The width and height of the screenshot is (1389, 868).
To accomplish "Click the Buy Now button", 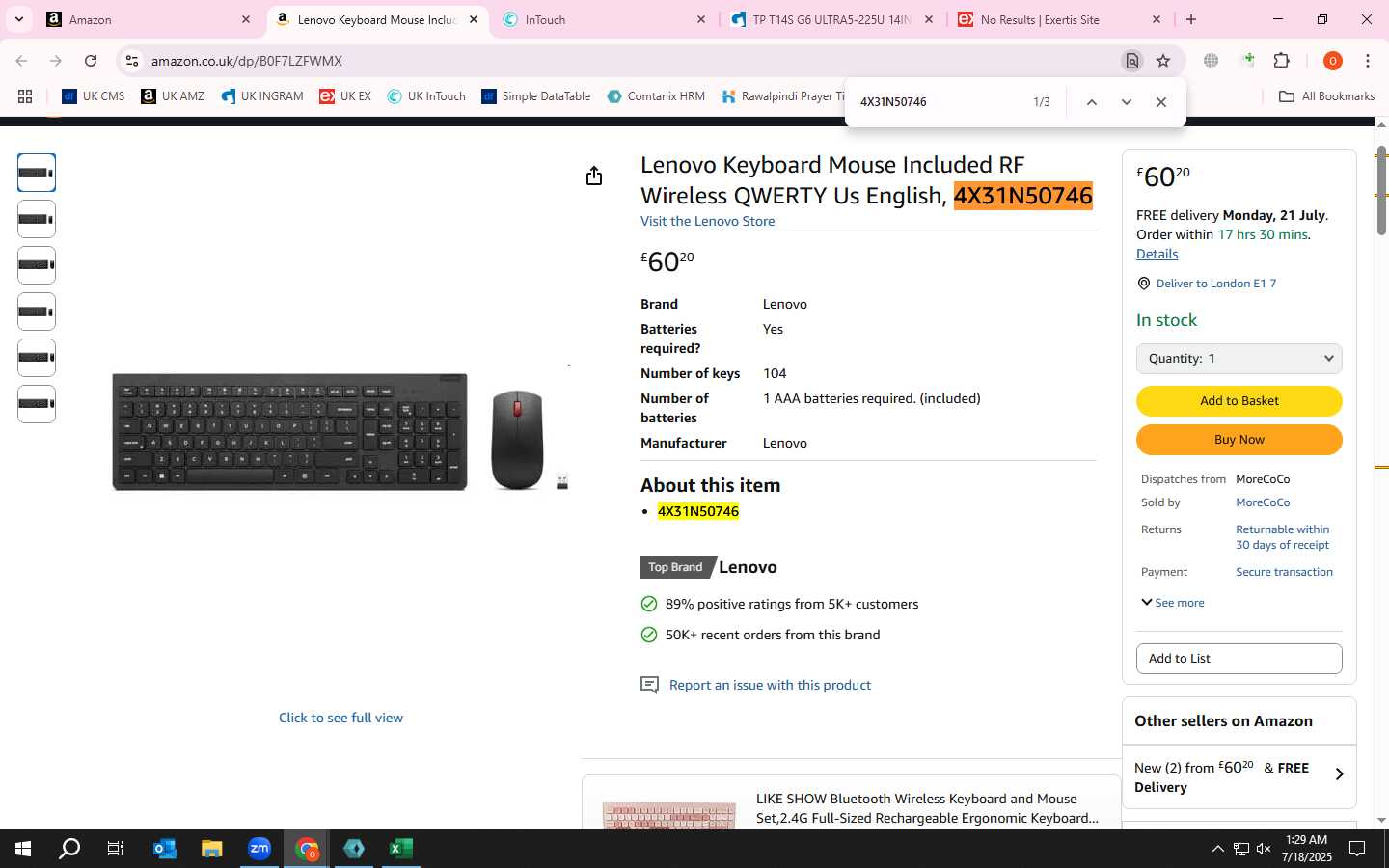I will tap(1239, 440).
